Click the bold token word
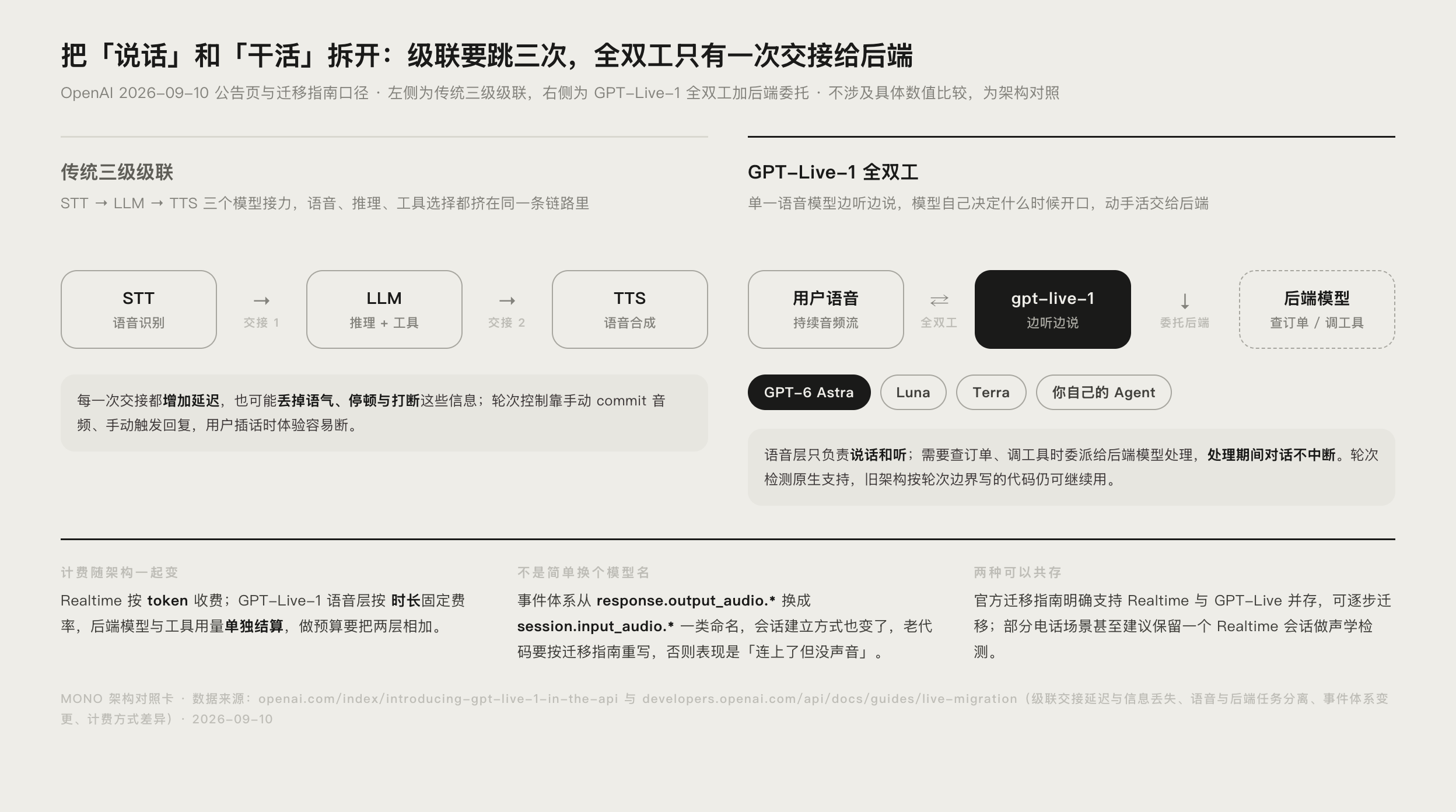Viewport: 1456px width, 812px height. 167,601
